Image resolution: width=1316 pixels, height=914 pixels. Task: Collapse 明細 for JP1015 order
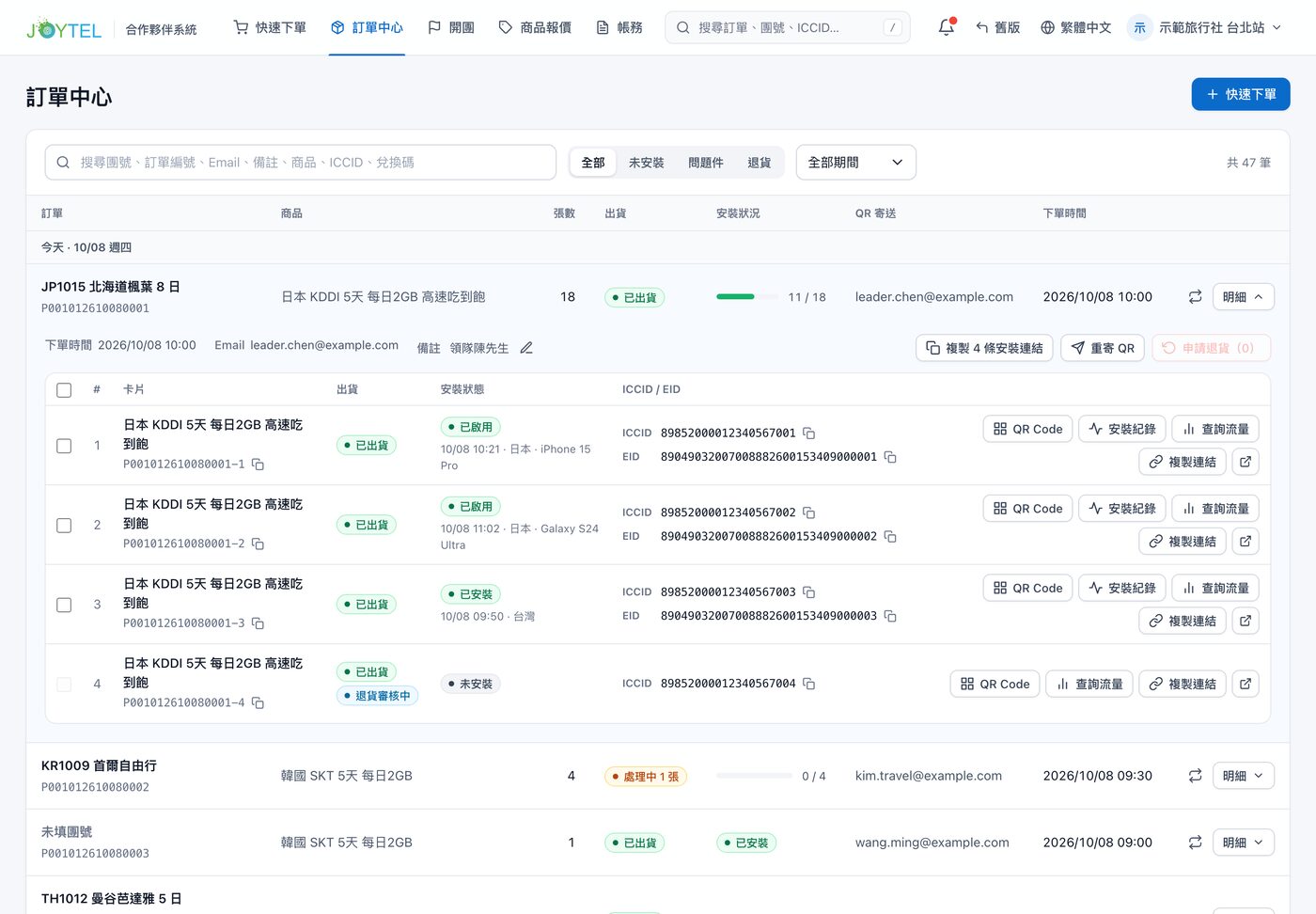click(x=1243, y=297)
